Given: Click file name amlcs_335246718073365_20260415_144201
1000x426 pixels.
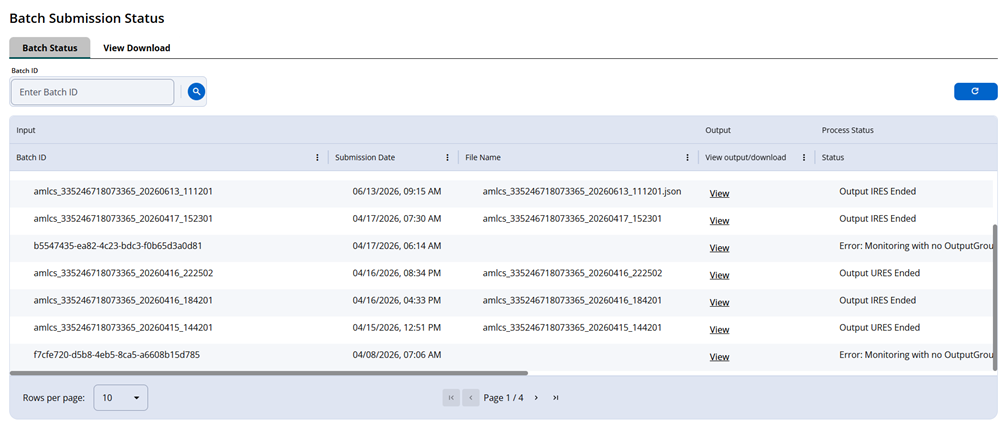Looking at the screenshot, I should pos(572,328).
